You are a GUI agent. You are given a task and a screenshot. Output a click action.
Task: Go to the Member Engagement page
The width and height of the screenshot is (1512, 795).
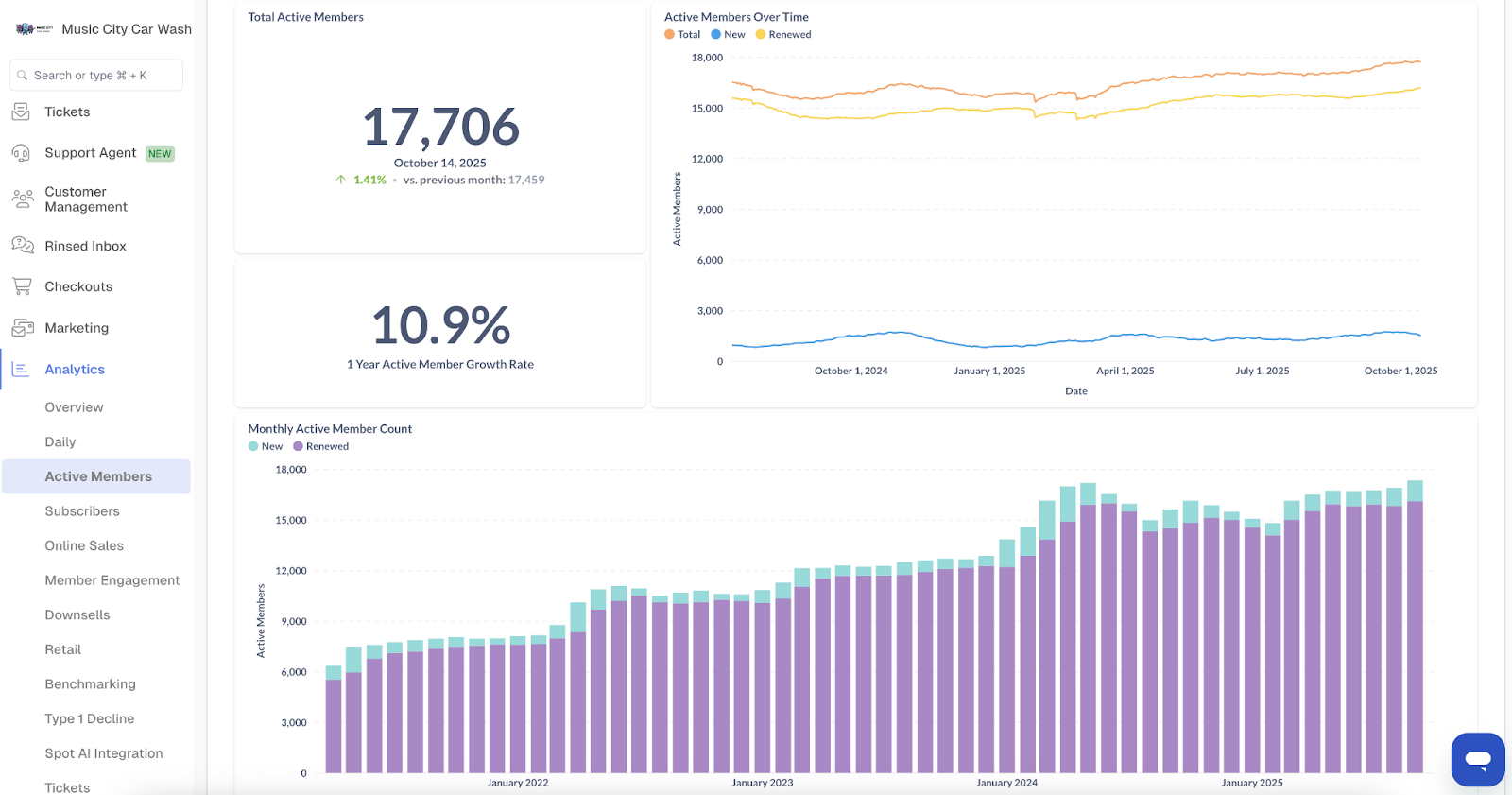(x=112, y=580)
